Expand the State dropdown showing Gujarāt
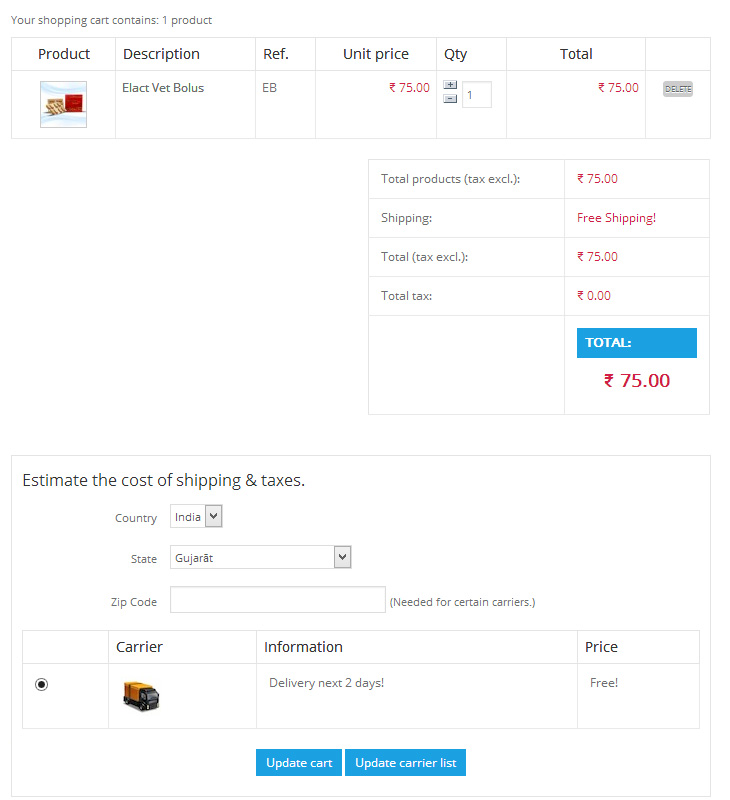This screenshot has height=800, width=730. coord(261,557)
